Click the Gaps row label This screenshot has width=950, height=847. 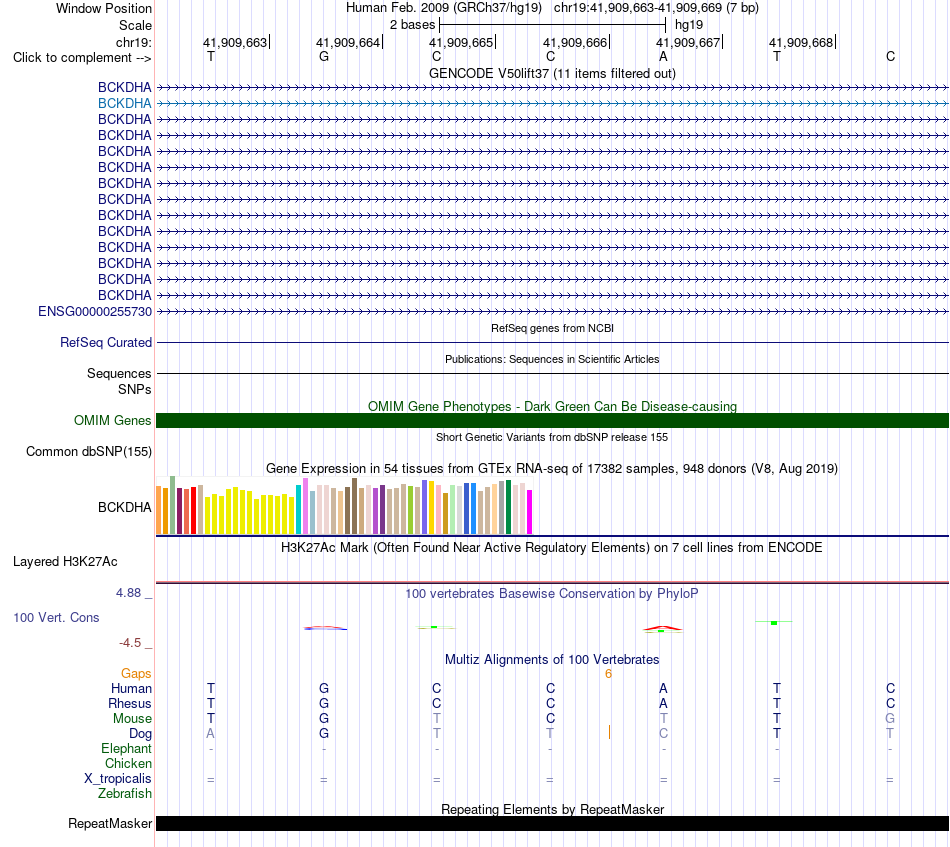tap(136, 674)
